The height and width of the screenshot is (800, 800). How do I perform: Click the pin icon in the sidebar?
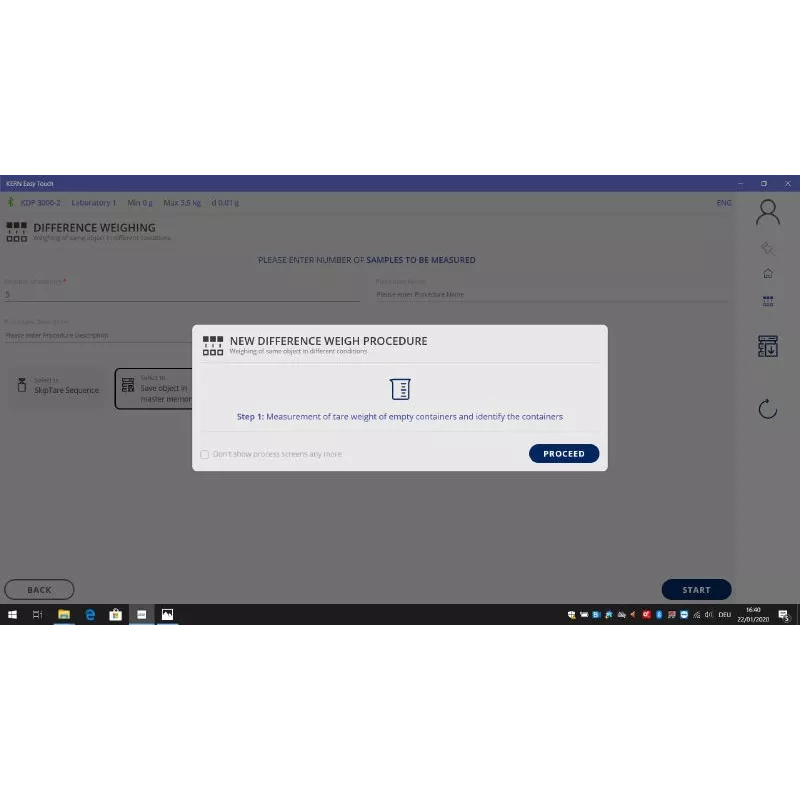(x=767, y=248)
